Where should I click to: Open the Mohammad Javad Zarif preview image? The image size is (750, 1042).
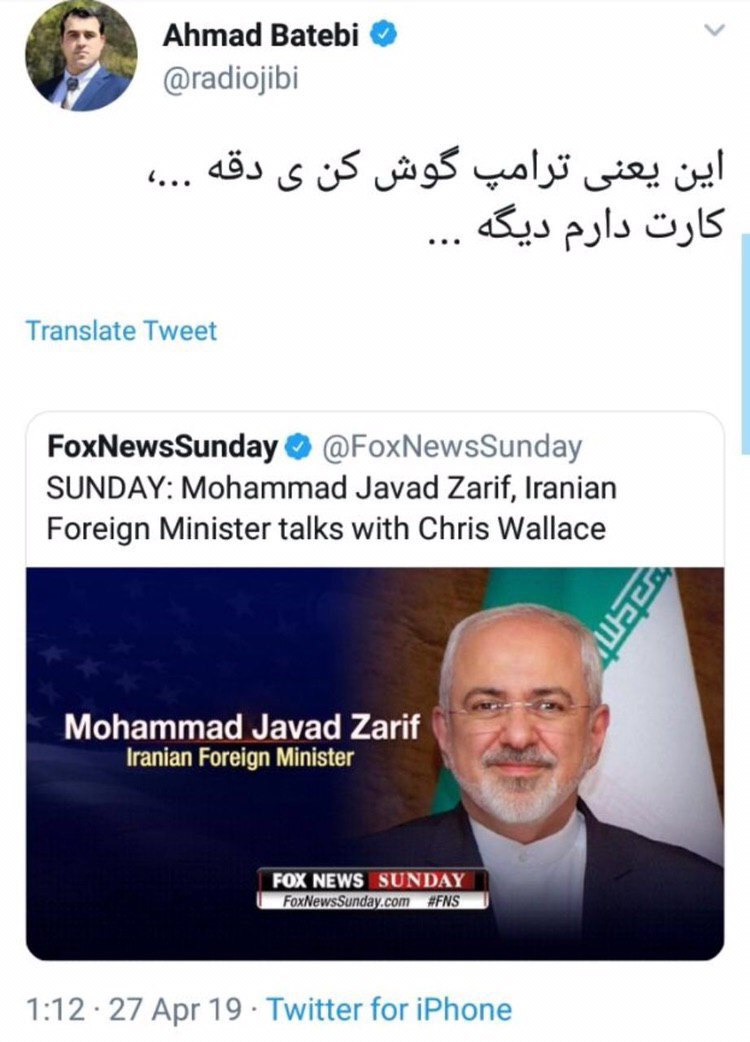375,764
